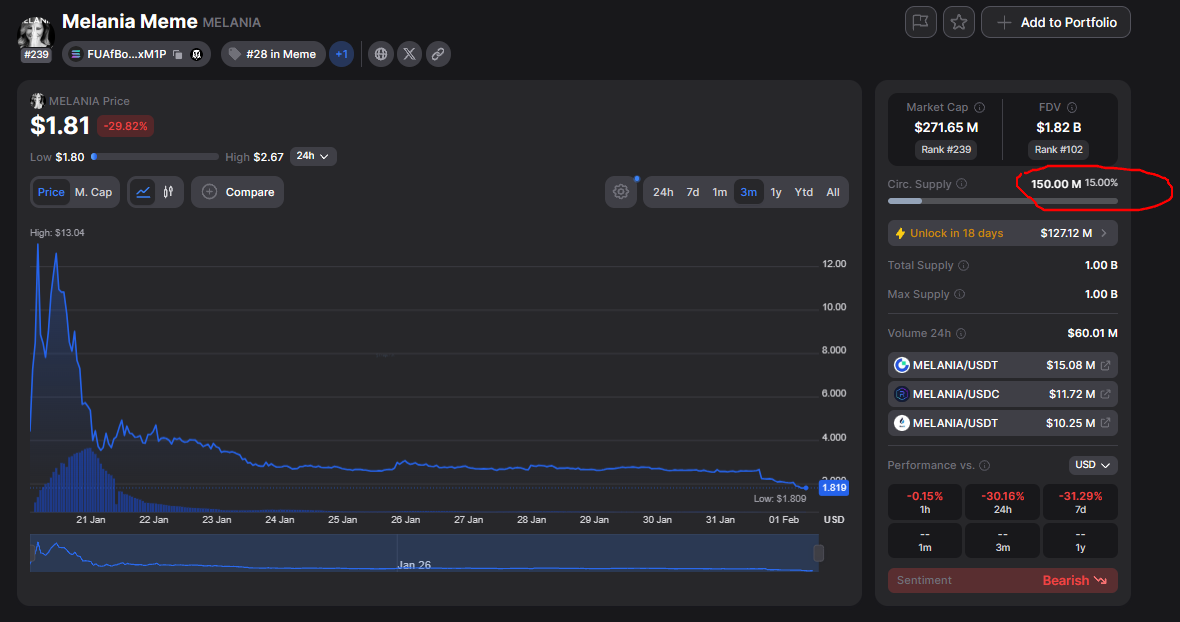1180x622 pixels.
Task: Click Market Cap info icon
Action: (980, 108)
